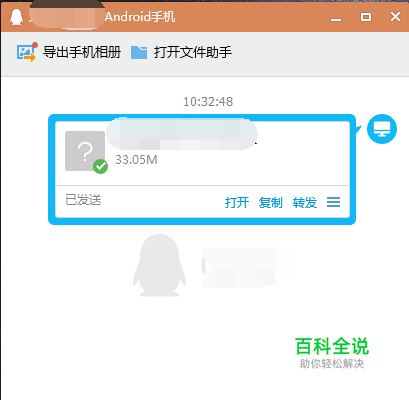Click 打开 to open the sent file

[x=237, y=202]
